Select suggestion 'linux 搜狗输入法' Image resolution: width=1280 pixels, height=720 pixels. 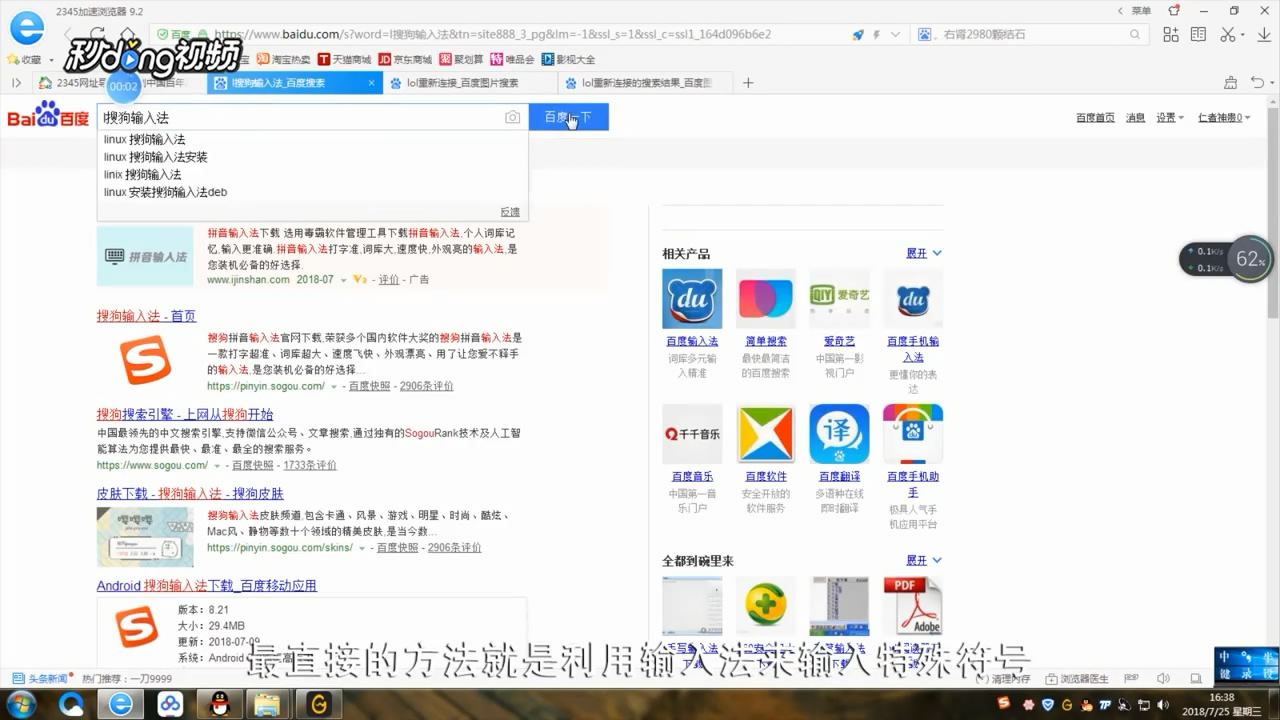145,140
